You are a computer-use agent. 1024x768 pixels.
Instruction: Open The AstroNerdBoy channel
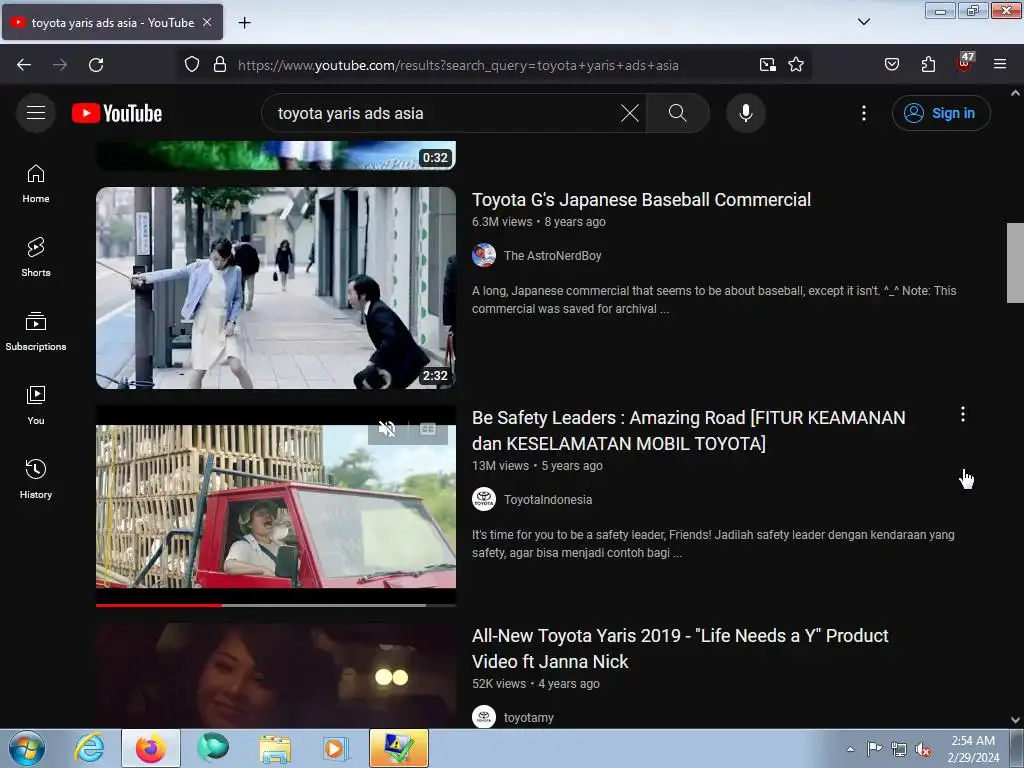pos(552,256)
